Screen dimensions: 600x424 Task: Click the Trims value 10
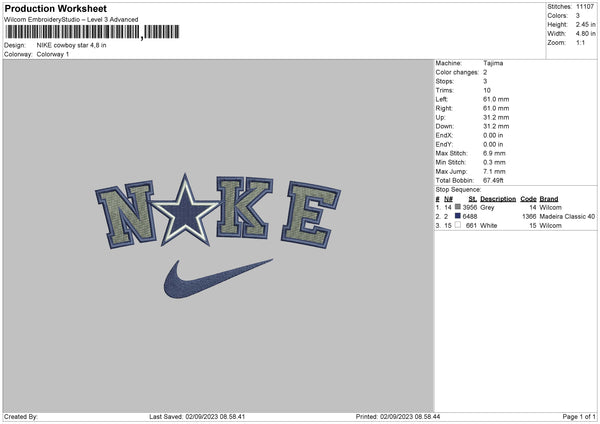[487, 90]
